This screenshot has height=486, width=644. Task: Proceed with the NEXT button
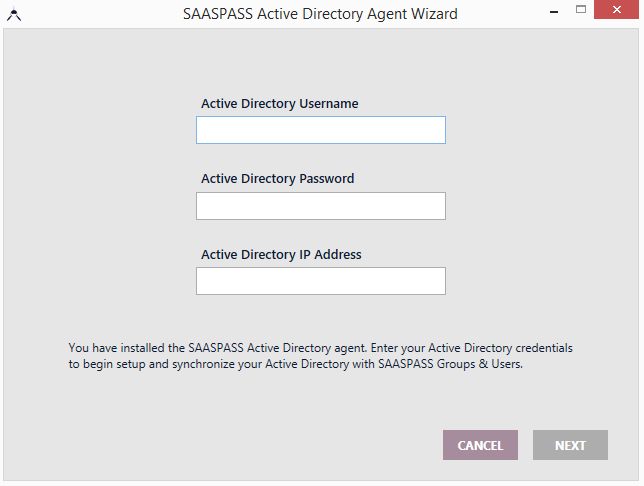coord(570,445)
